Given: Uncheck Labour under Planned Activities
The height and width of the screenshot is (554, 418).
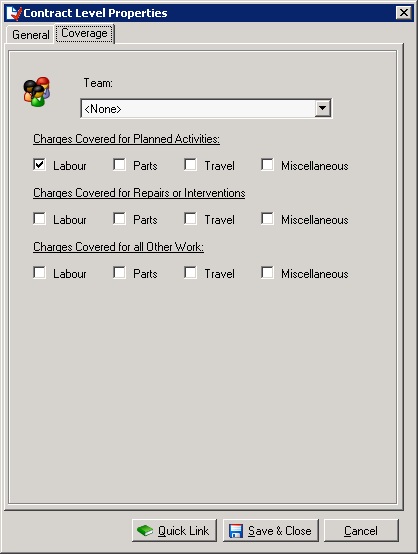Looking at the screenshot, I should (x=39, y=165).
